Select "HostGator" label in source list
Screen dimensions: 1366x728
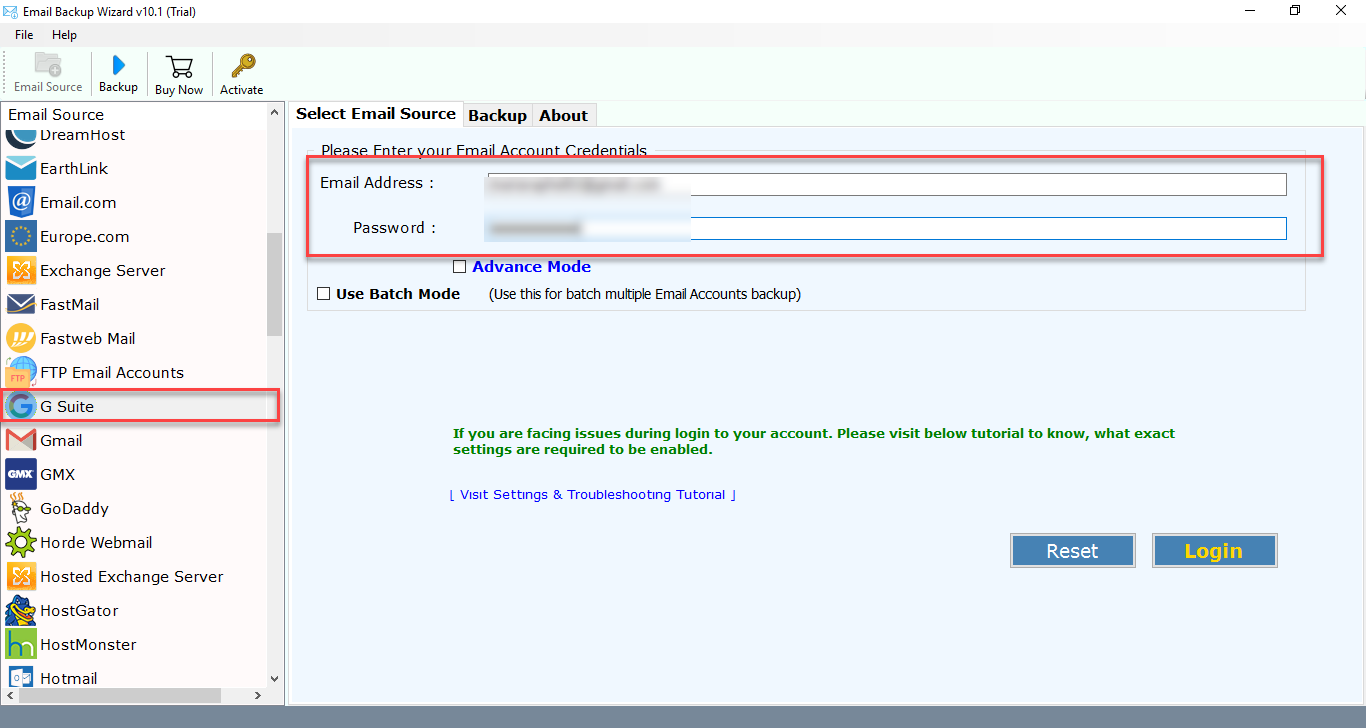(x=79, y=611)
